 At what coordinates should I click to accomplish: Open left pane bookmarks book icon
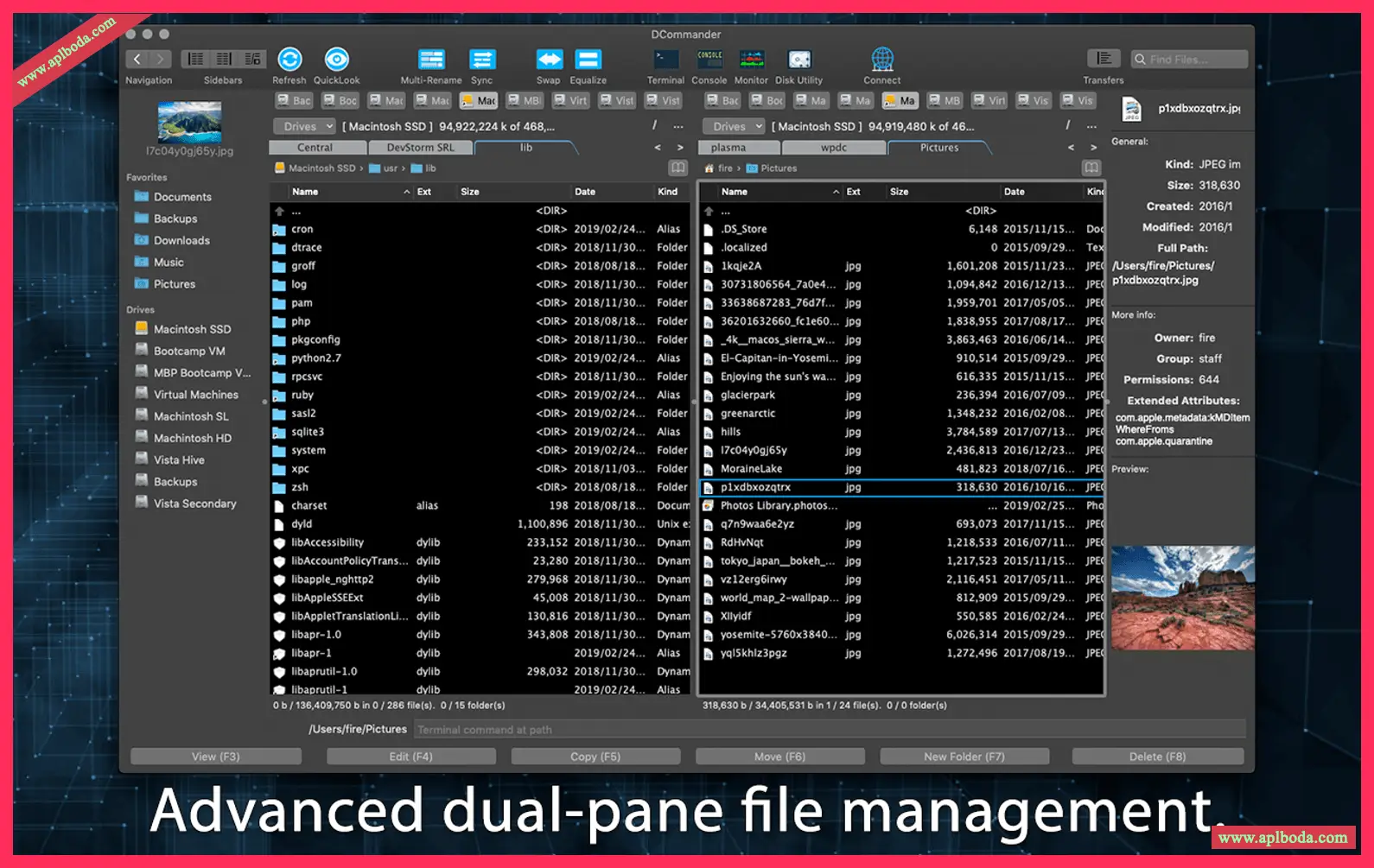[678, 168]
